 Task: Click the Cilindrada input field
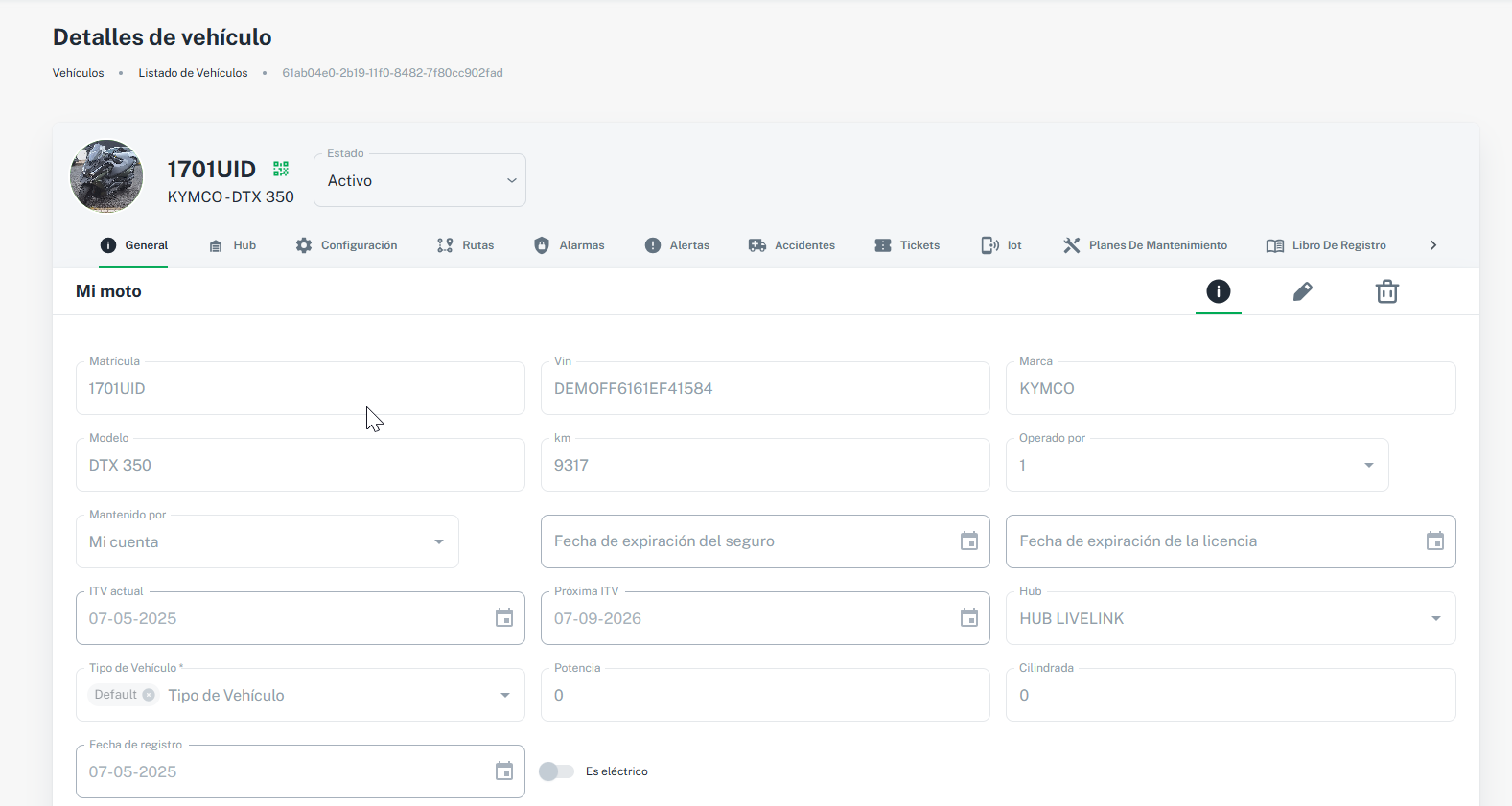[1231, 695]
